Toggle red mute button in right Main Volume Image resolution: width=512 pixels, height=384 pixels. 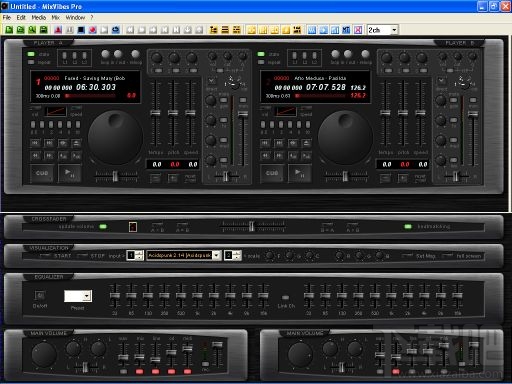(x=396, y=371)
